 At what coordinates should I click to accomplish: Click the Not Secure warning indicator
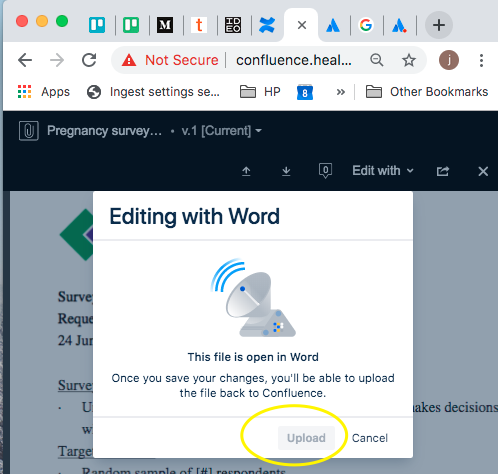pyautogui.click(x=170, y=60)
